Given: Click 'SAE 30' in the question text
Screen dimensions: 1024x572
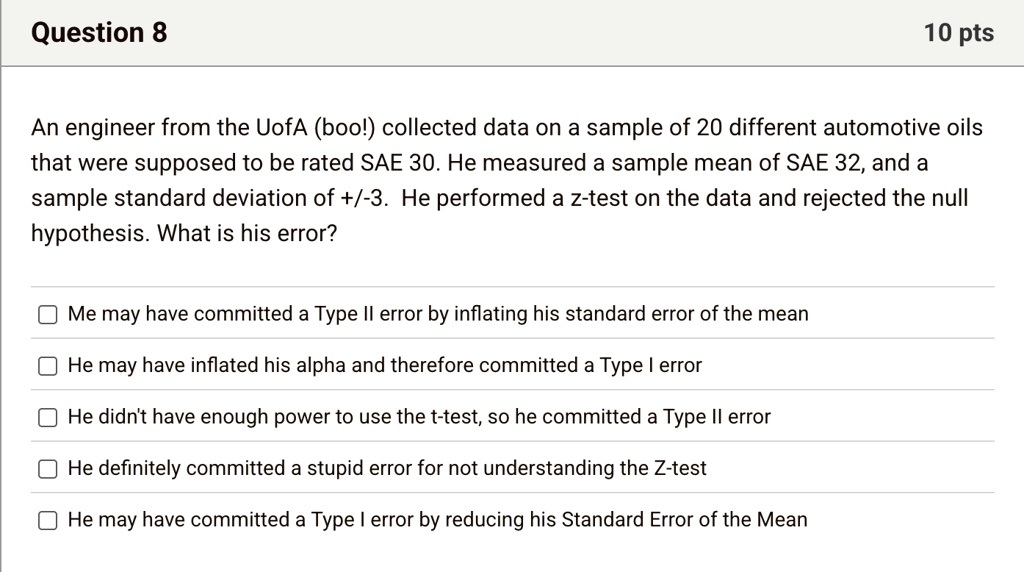Looking at the screenshot, I should tap(398, 163).
